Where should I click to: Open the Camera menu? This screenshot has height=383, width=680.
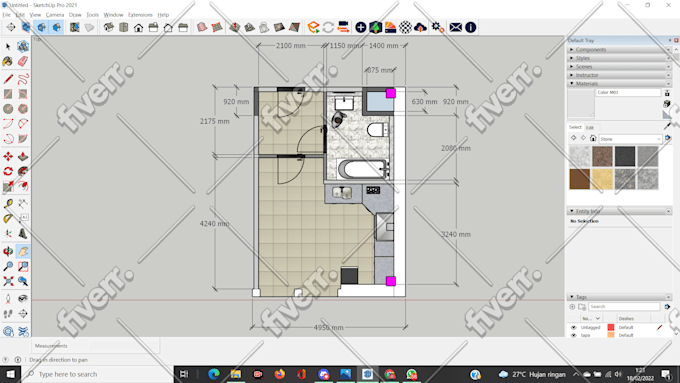click(55, 15)
